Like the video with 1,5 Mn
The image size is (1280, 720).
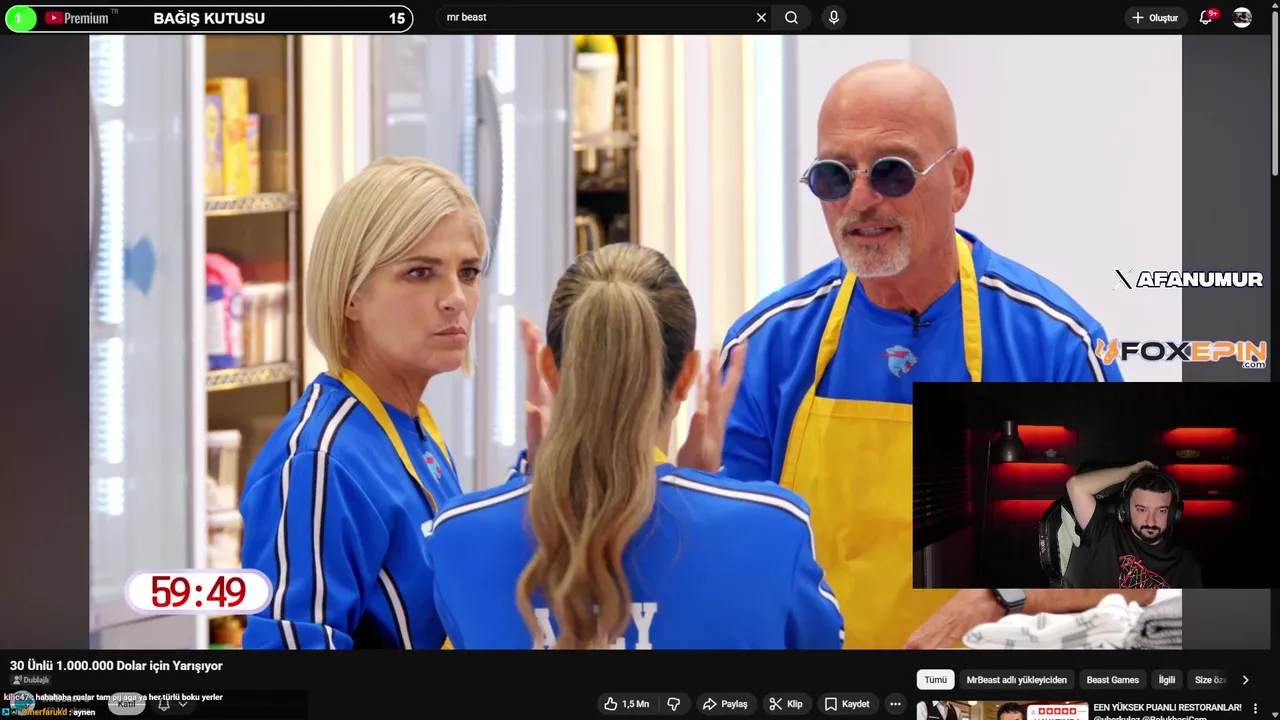click(x=626, y=704)
